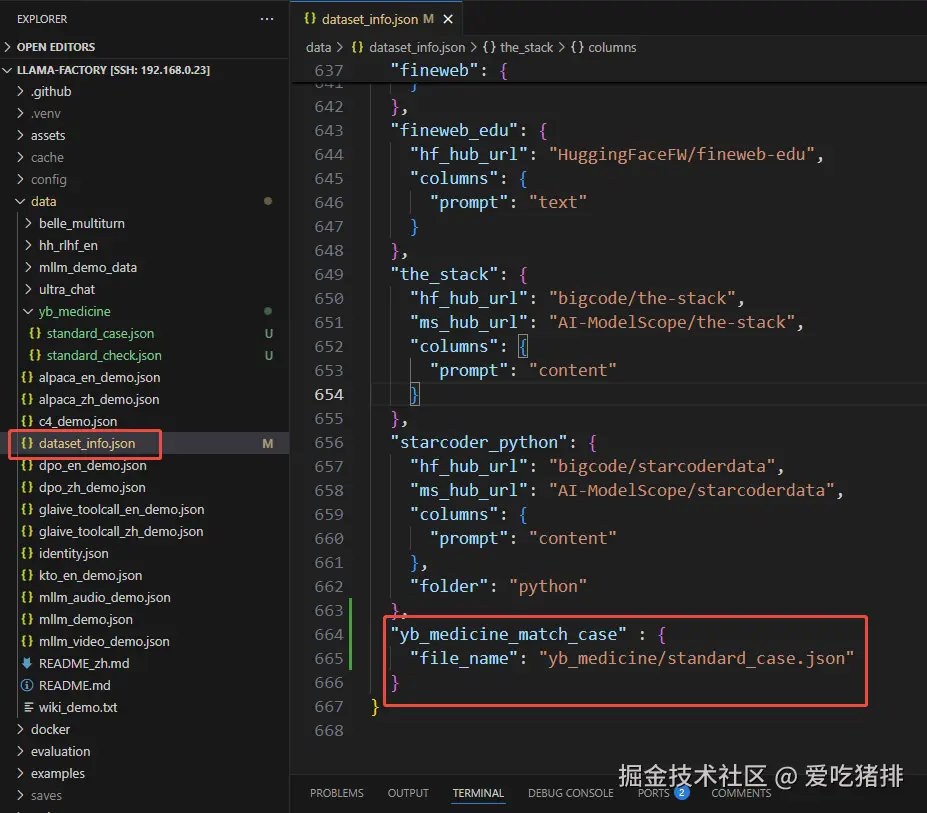Open dpo_en_demo.json file
Screen dimensions: 927x813
92,465
